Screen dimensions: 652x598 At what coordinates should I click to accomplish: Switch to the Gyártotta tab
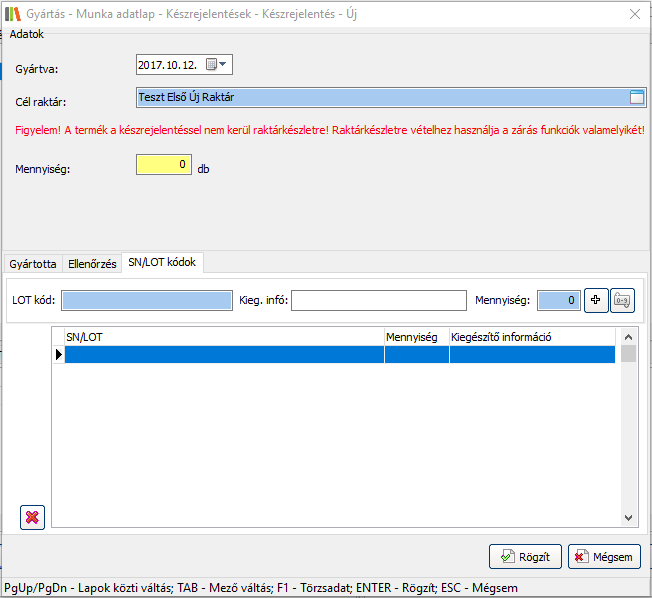32,264
